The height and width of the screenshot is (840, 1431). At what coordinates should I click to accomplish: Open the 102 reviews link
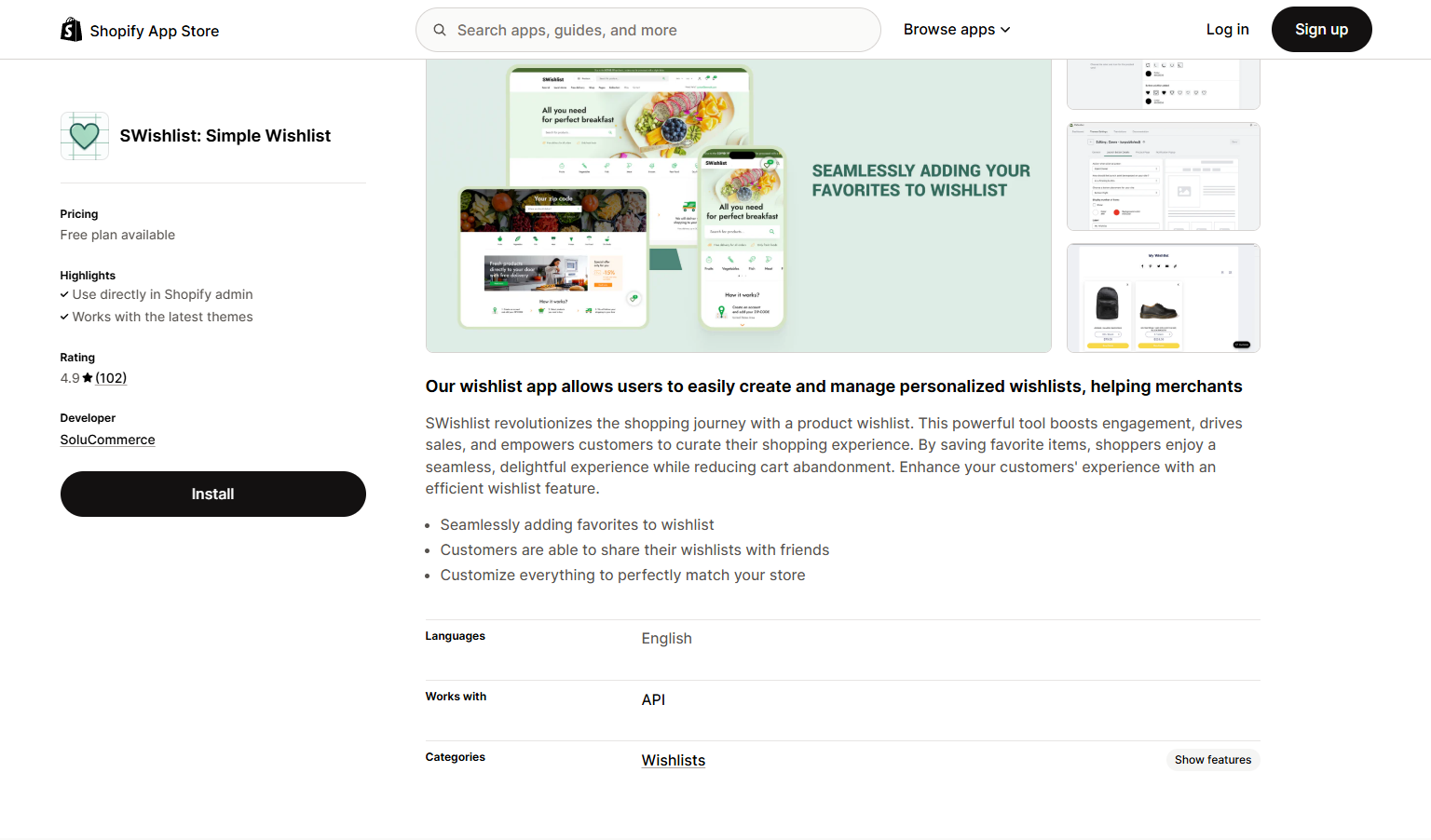coord(111,378)
